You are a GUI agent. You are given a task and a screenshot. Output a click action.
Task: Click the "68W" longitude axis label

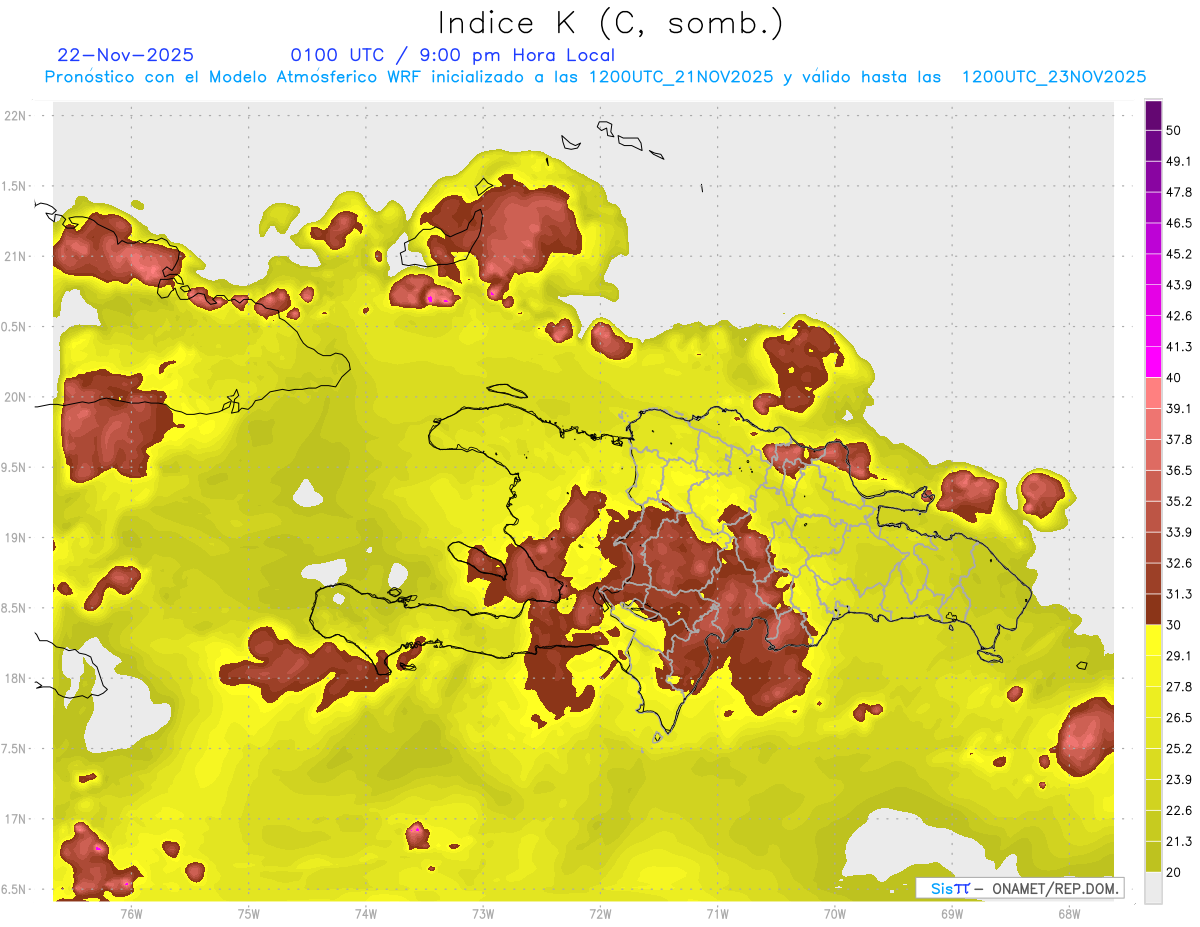(x=1069, y=913)
